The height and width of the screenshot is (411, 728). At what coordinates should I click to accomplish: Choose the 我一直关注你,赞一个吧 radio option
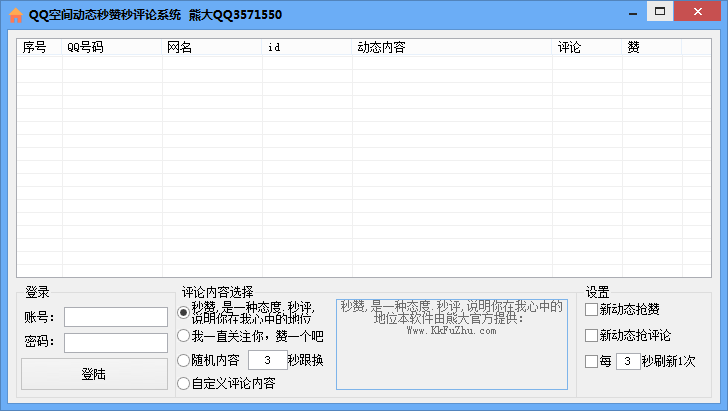tap(183, 336)
